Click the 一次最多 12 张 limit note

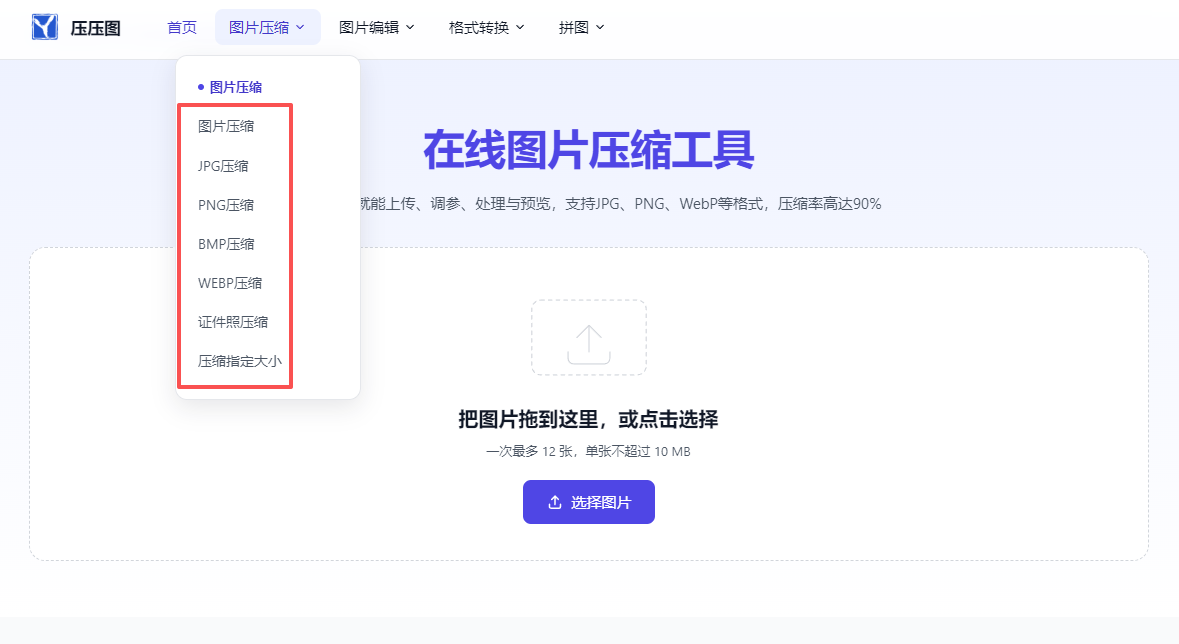point(589,451)
